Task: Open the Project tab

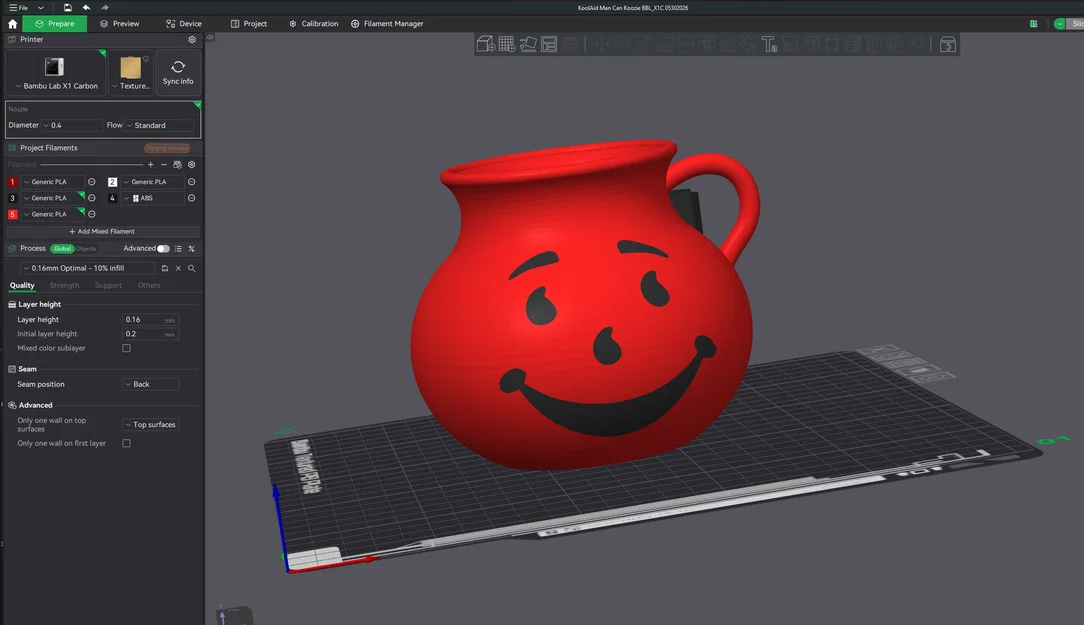Action: tap(249, 24)
